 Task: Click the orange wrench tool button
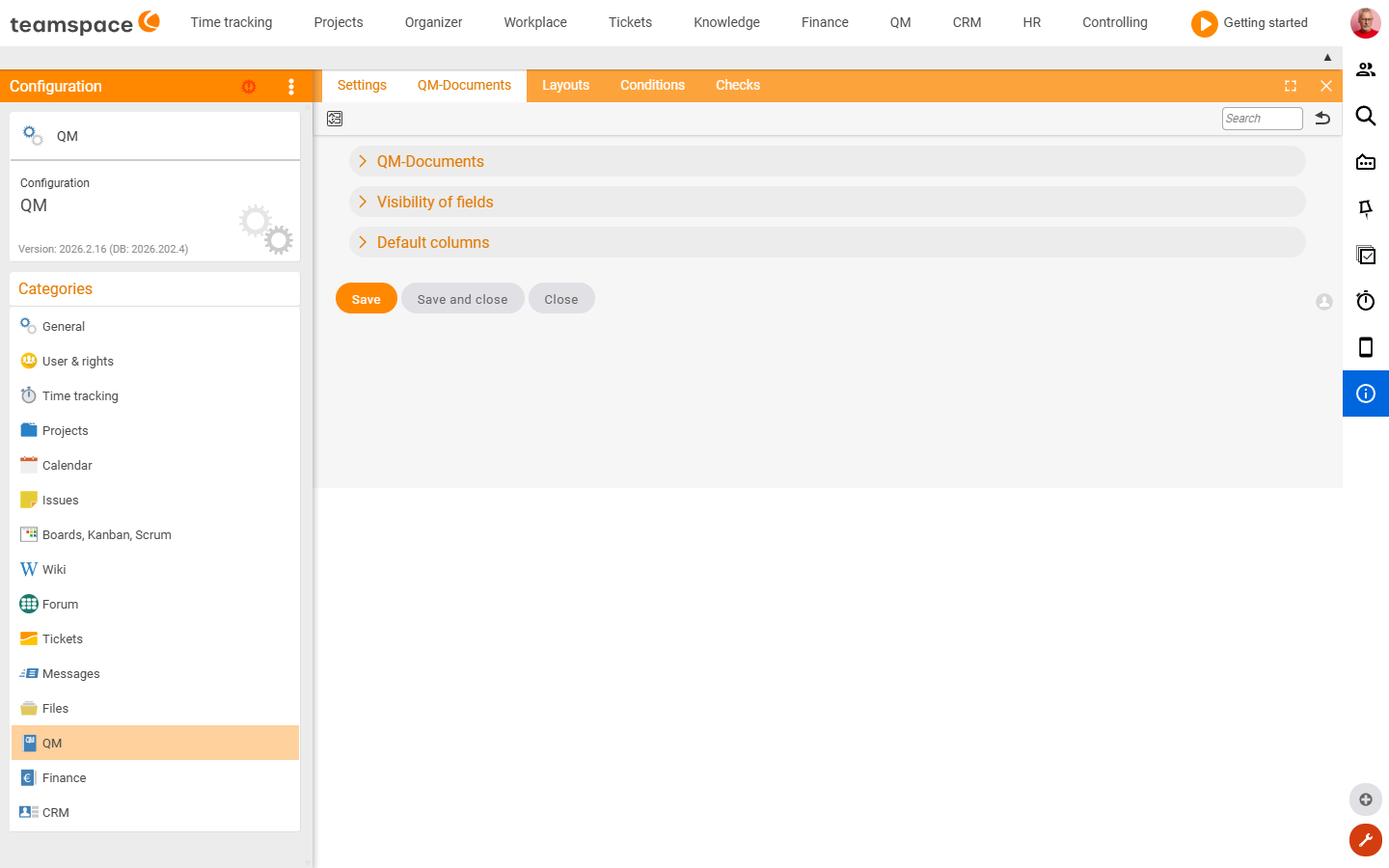click(1366, 840)
